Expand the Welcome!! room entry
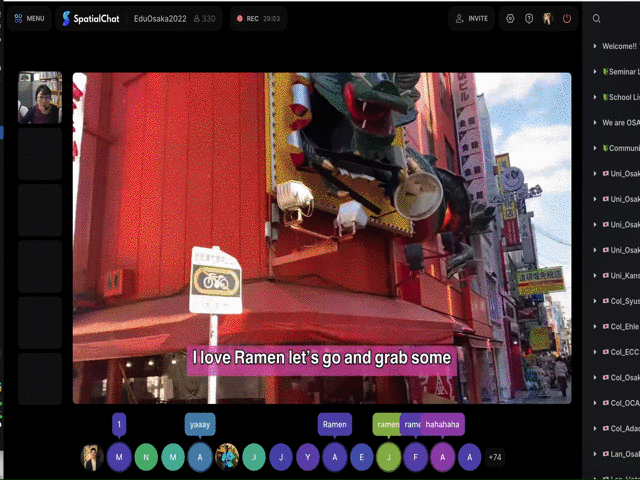Viewport: 640px width, 480px height. [595, 47]
